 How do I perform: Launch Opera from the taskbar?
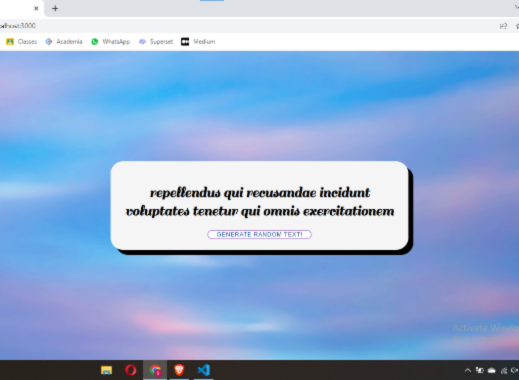(131, 370)
